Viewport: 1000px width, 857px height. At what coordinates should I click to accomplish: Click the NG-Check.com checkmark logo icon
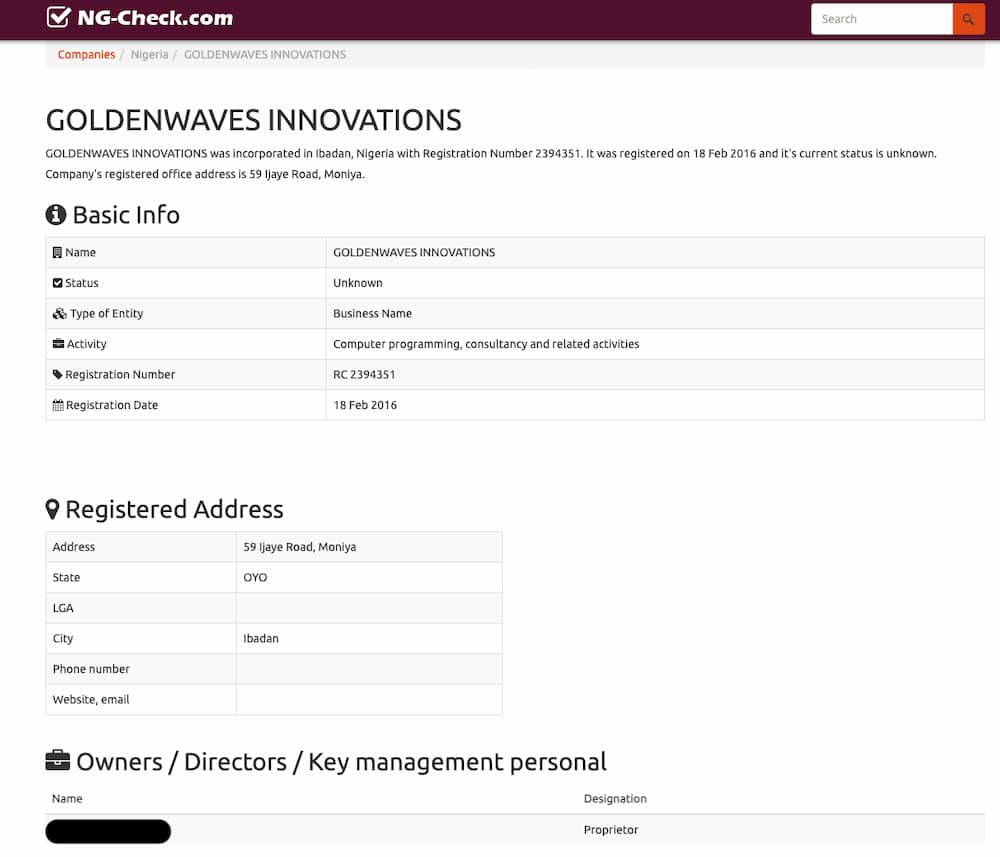click(x=59, y=17)
